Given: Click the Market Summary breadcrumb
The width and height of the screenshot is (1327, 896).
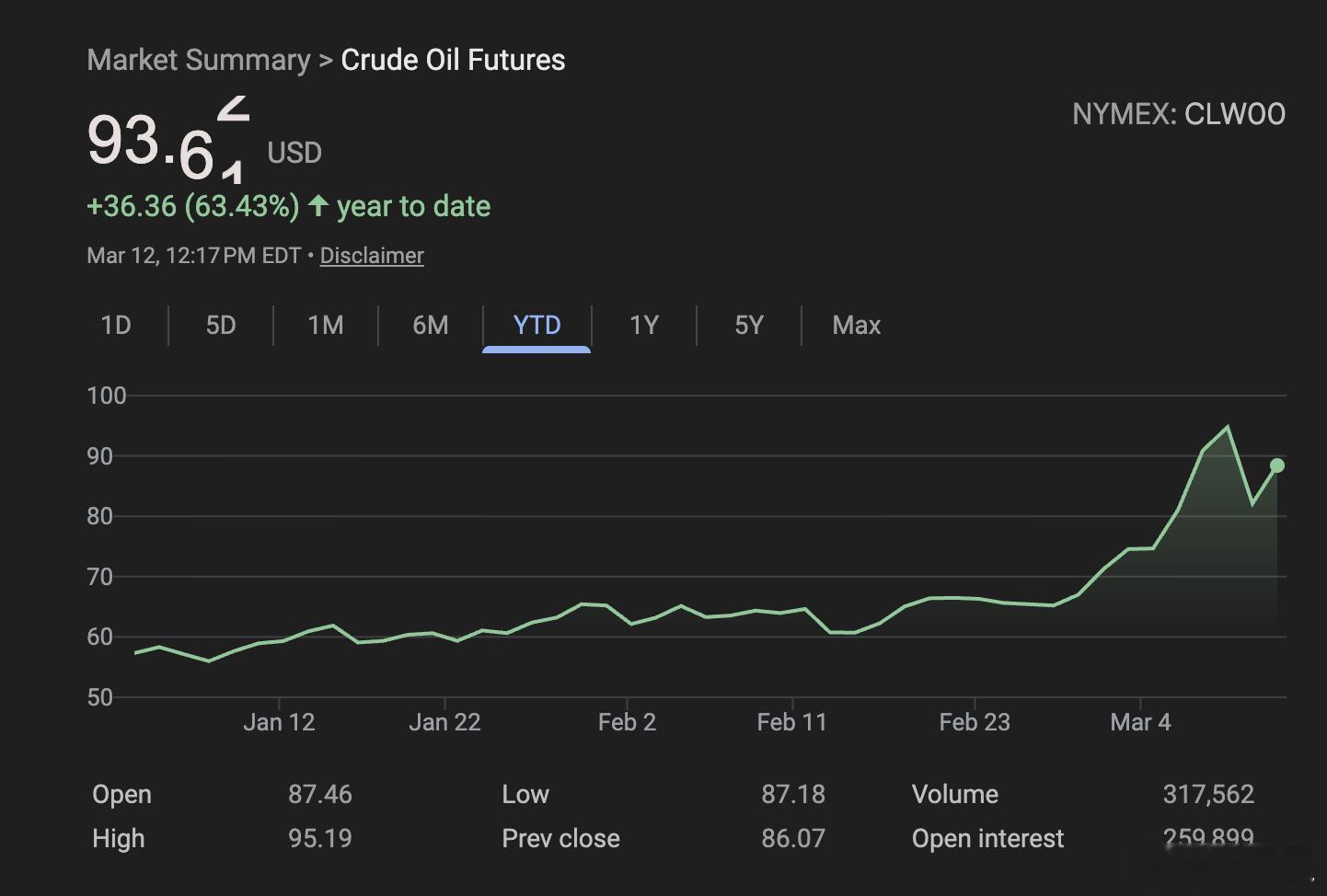Looking at the screenshot, I should (199, 60).
